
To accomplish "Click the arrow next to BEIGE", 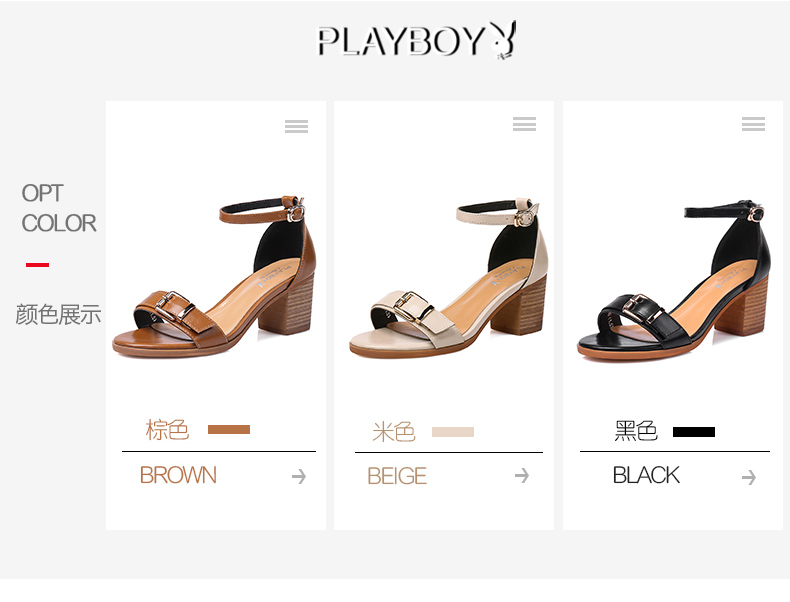I will coord(522,475).
